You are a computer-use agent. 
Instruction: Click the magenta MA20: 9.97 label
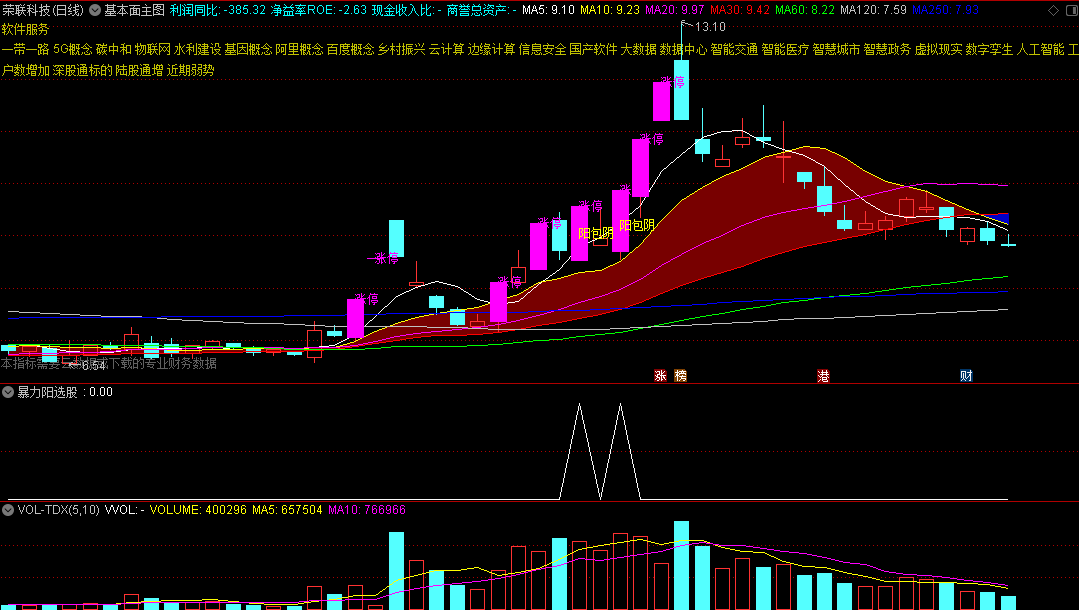tap(674, 10)
